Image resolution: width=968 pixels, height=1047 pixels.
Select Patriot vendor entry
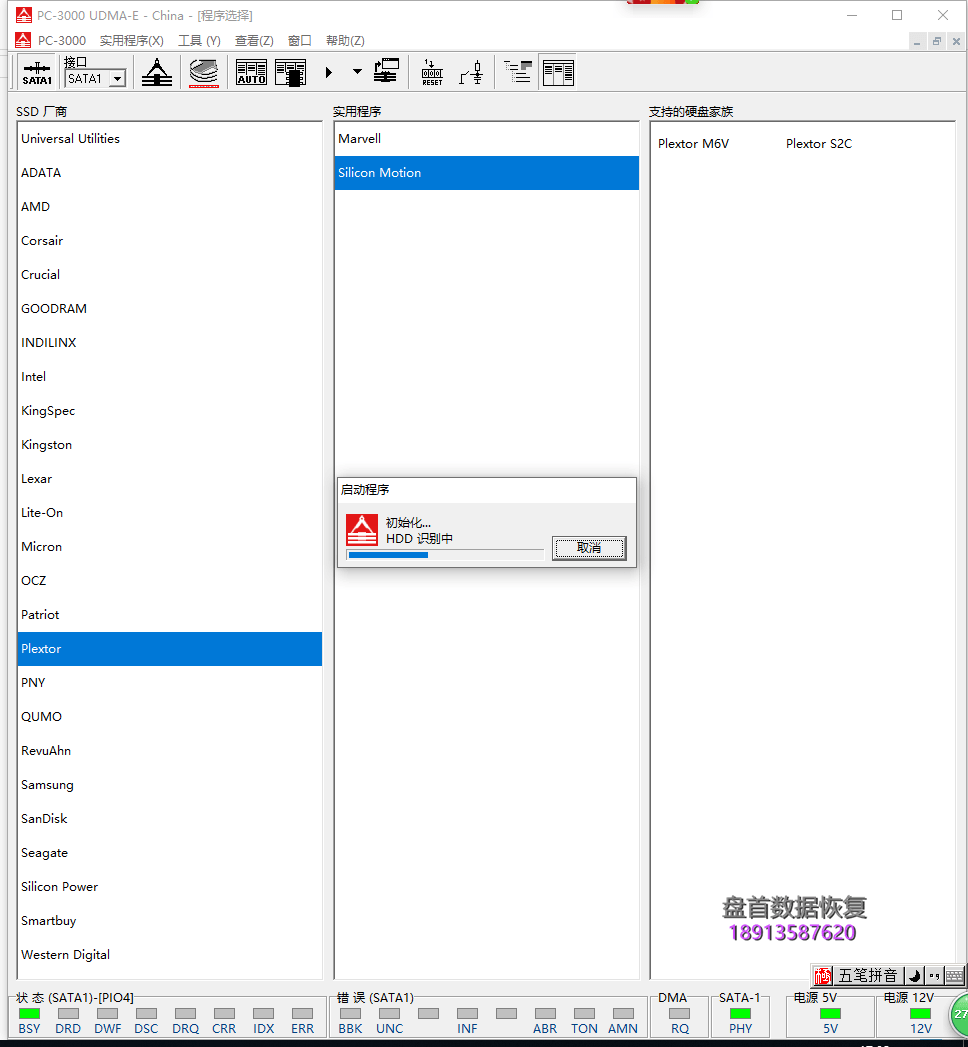170,615
